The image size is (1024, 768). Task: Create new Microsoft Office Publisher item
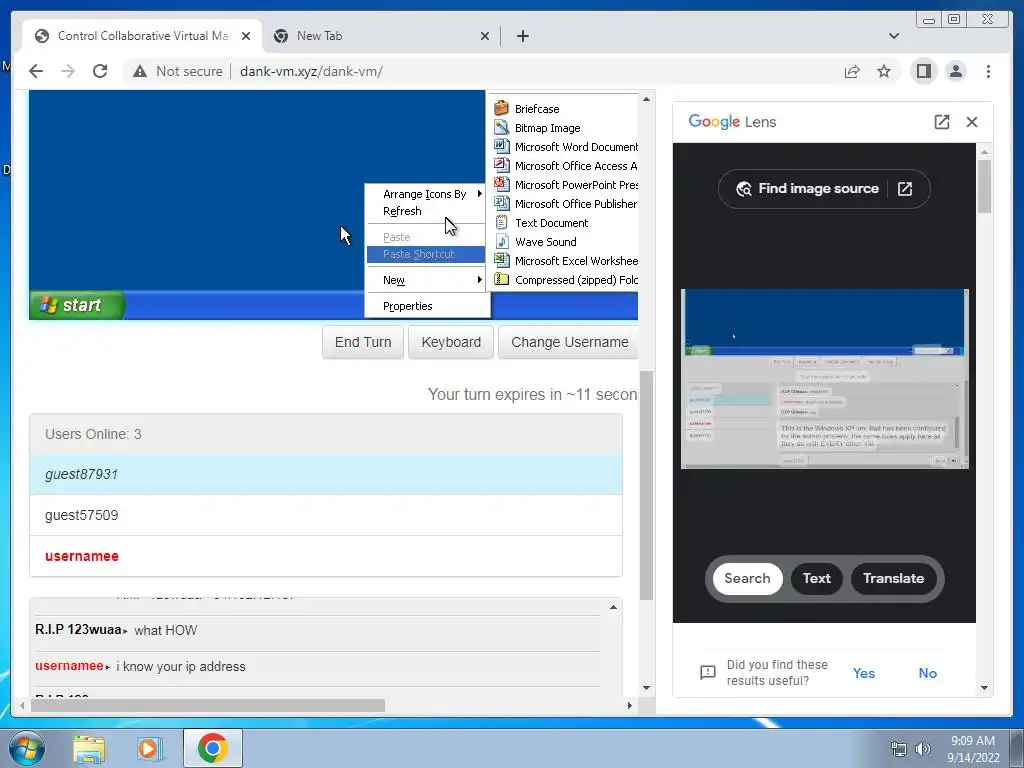564,204
